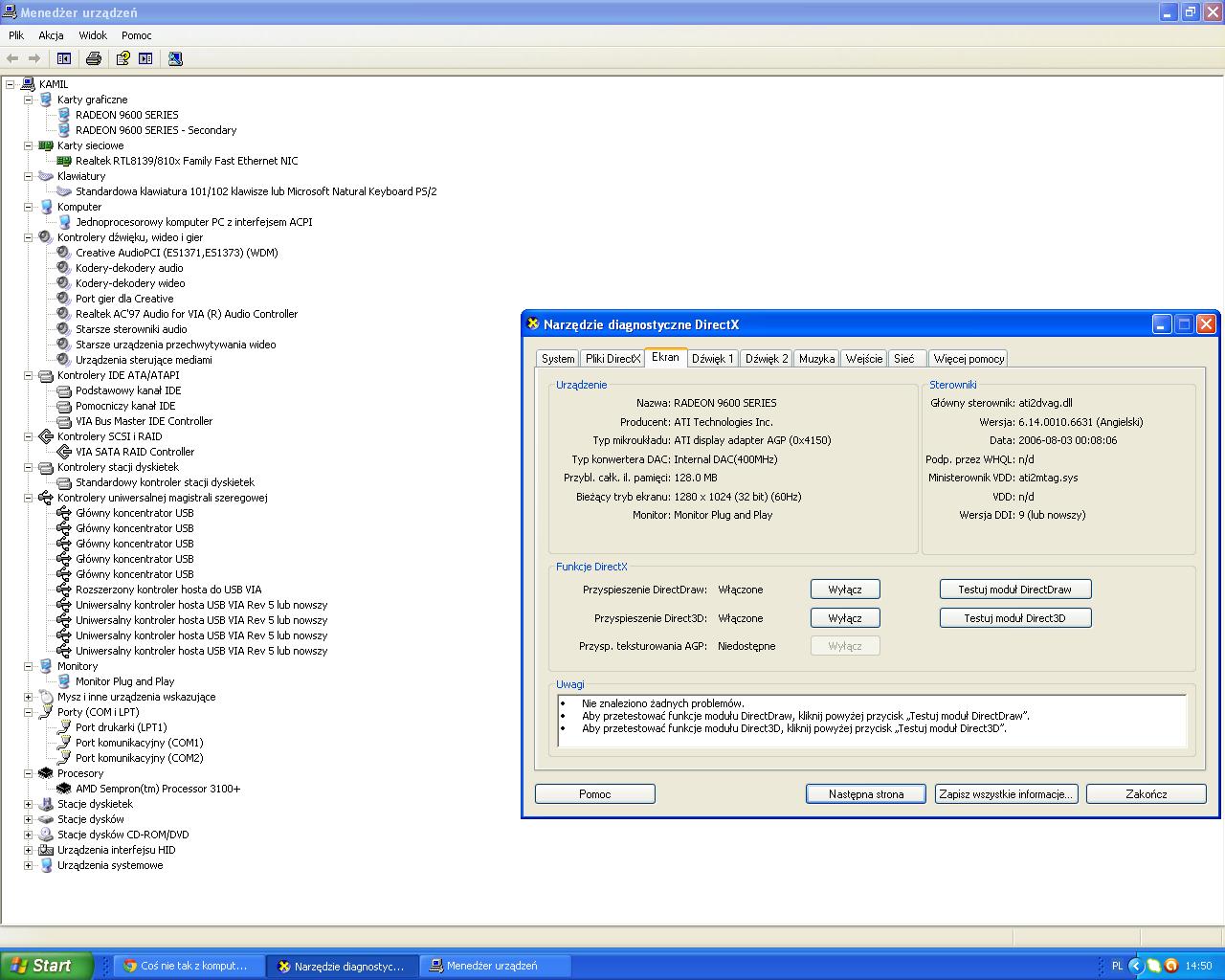Image resolution: width=1225 pixels, height=980 pixels.
Task: Click the show/hide console tree toolbar icon
Action: (64, 58)
